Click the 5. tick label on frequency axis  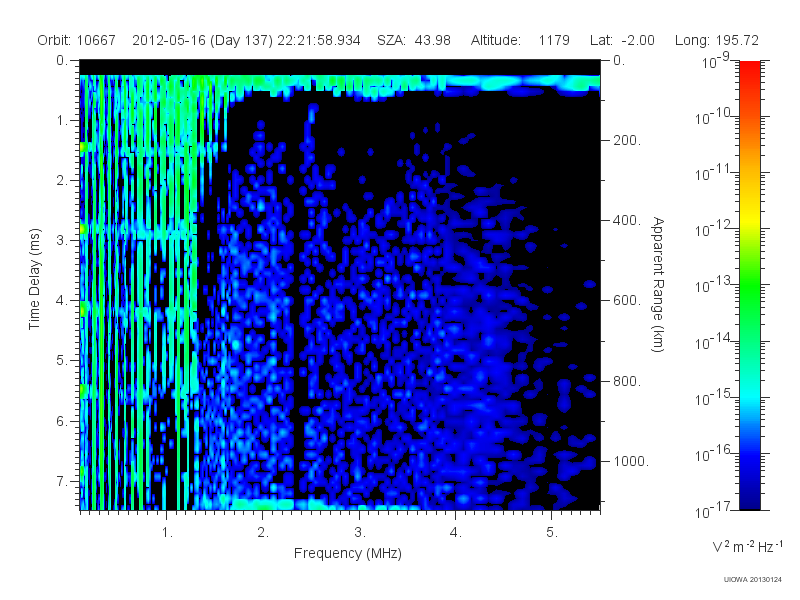pos(552,533)
